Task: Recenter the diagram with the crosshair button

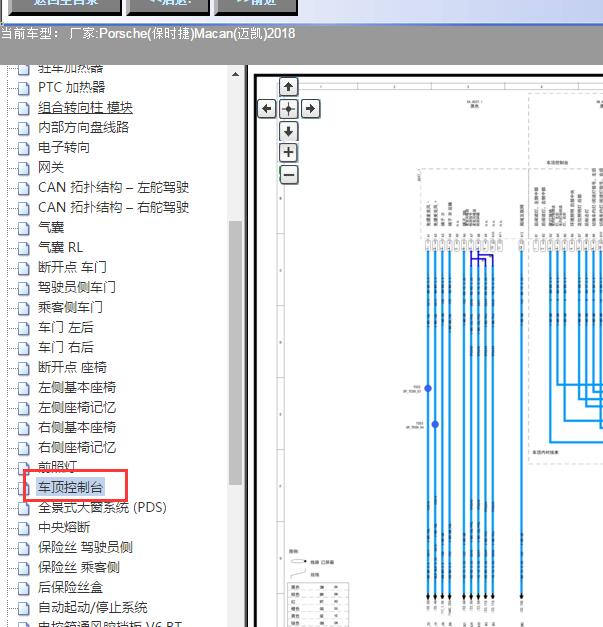Action: coord(288,108)
